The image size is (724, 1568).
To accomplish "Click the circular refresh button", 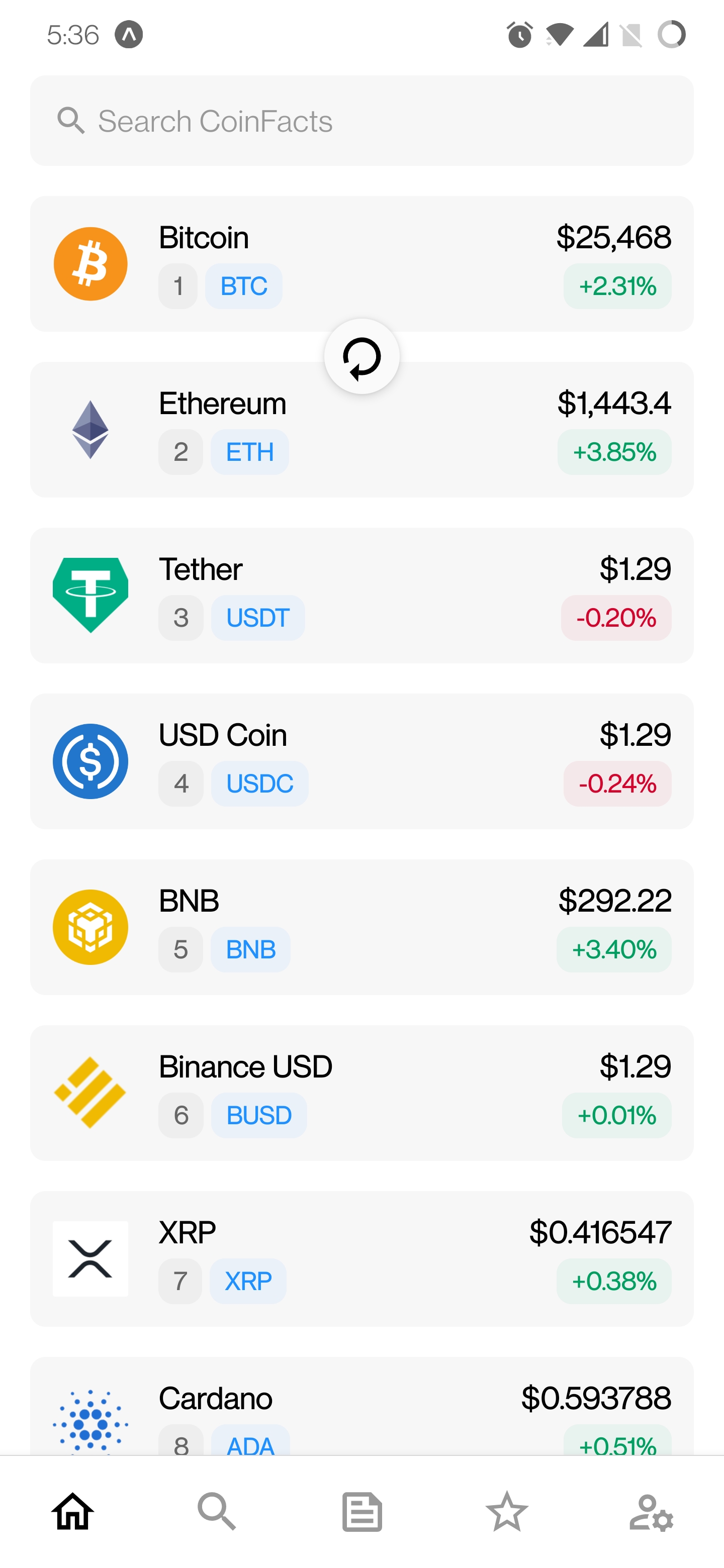I will pyautogui.click(x=361, y=357).
